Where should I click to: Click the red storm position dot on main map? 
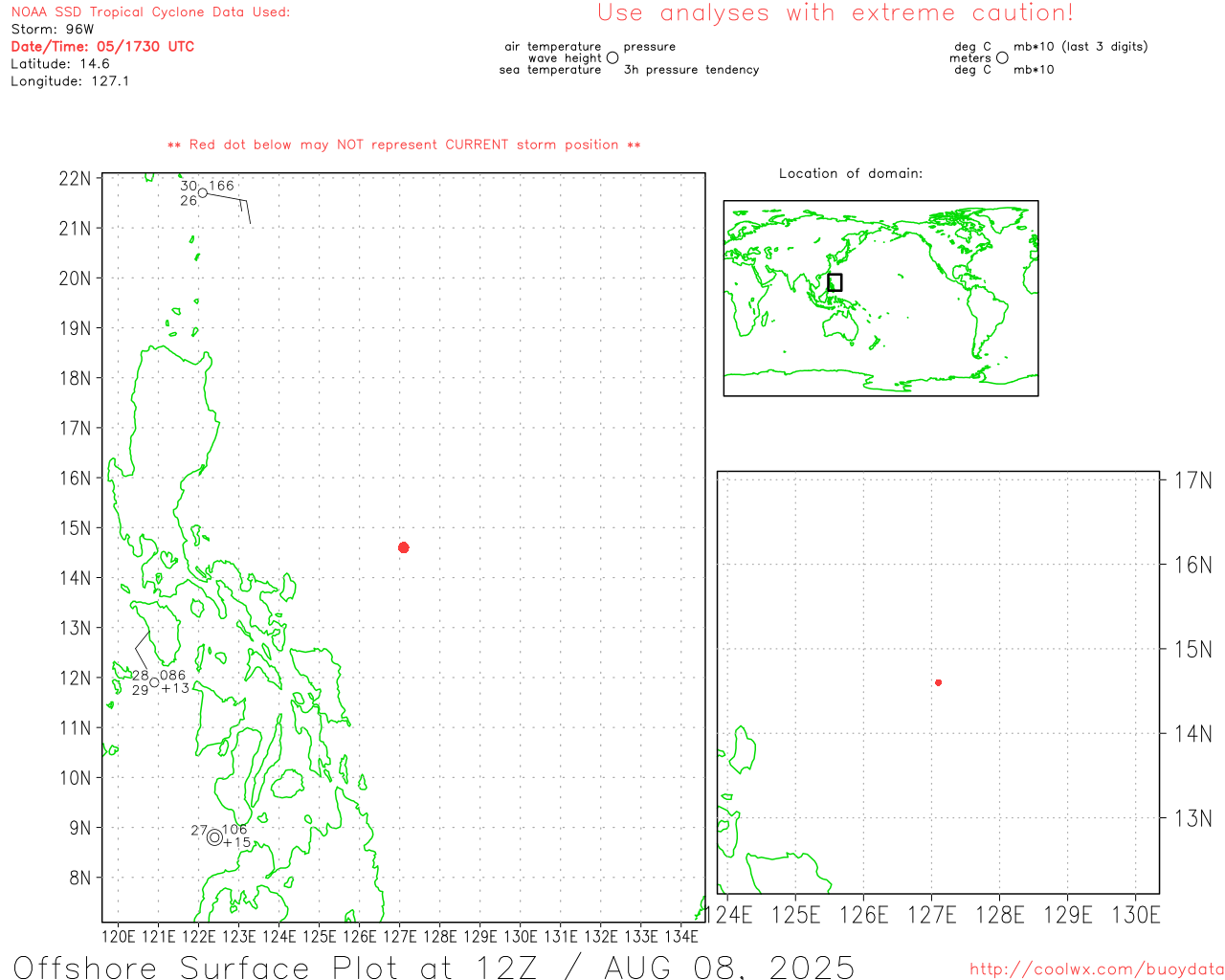404,547
